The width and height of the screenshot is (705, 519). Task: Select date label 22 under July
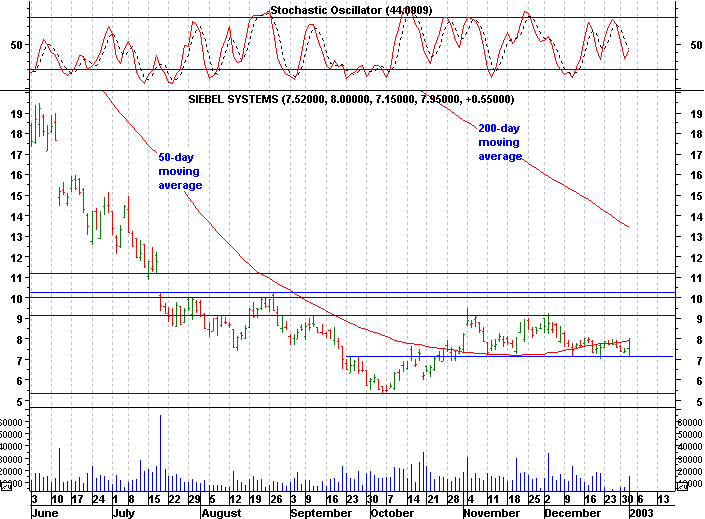[174, 499]
